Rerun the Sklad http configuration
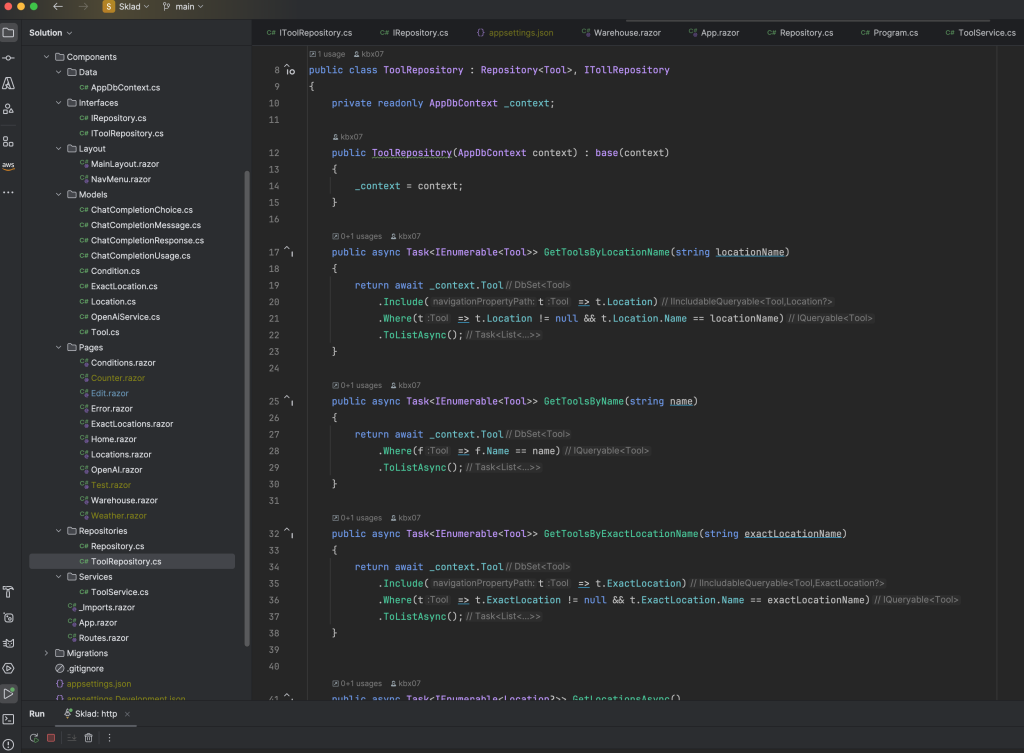This screenshot has height=753, width=1024. pos(34,738)
